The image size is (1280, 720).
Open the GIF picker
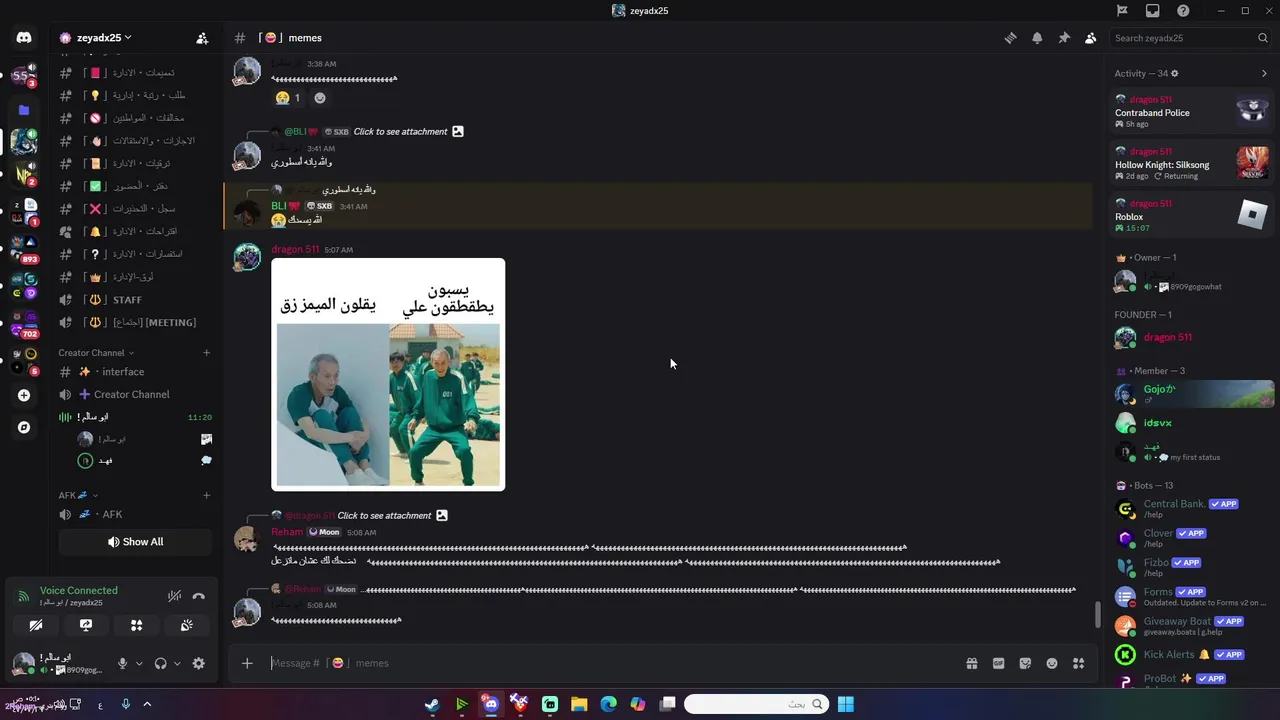pyautogui.click(x=998, y=663)
